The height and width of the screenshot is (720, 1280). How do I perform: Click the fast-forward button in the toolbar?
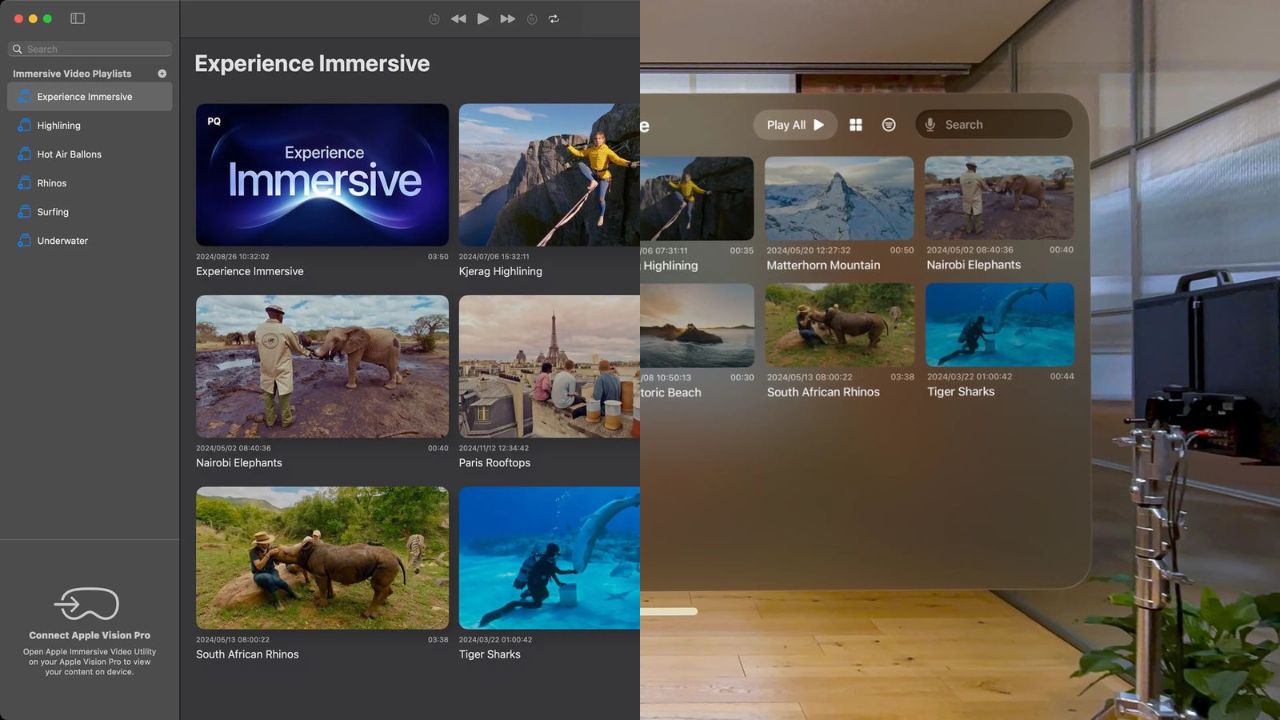tap(508, 19)
